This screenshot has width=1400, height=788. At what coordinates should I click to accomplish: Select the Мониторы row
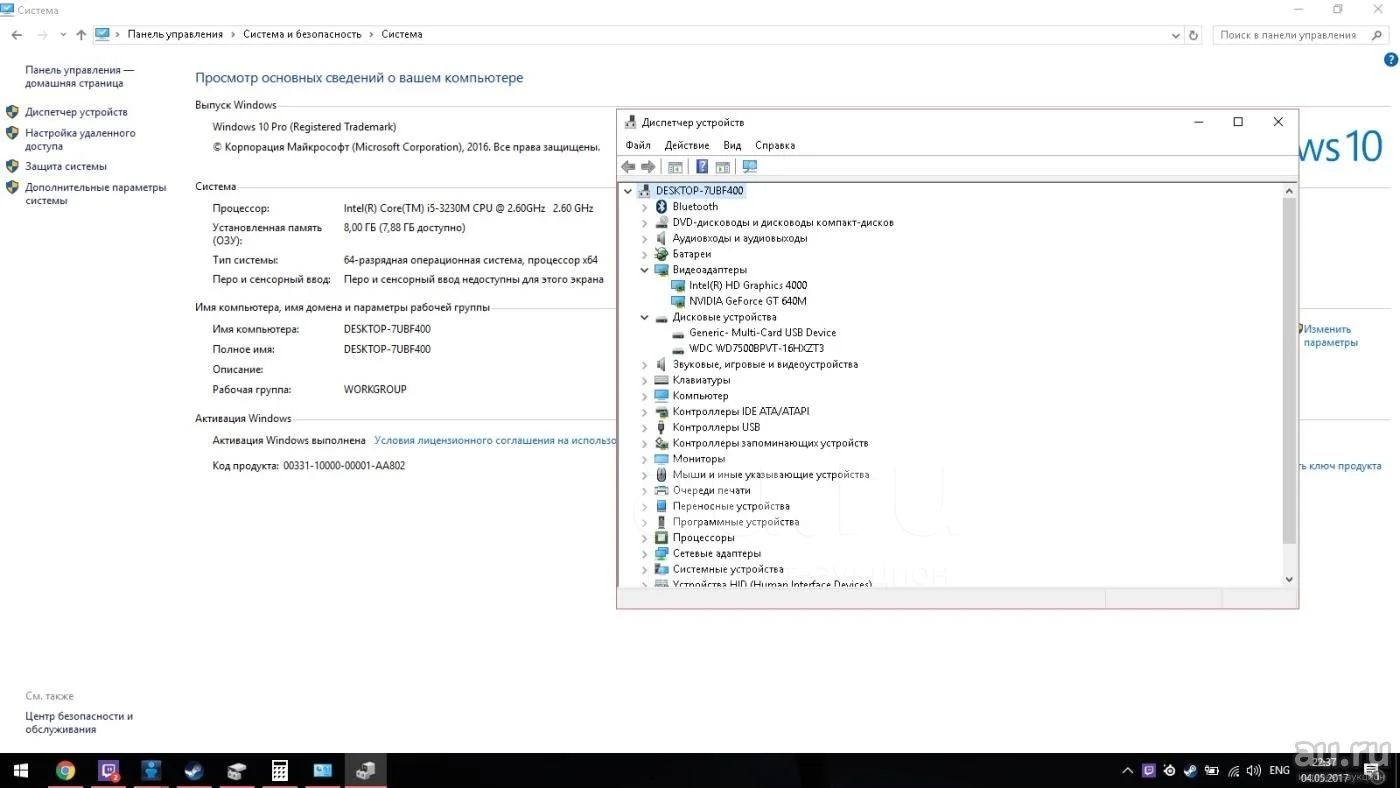pyautogui.click(x=699, y=459)
